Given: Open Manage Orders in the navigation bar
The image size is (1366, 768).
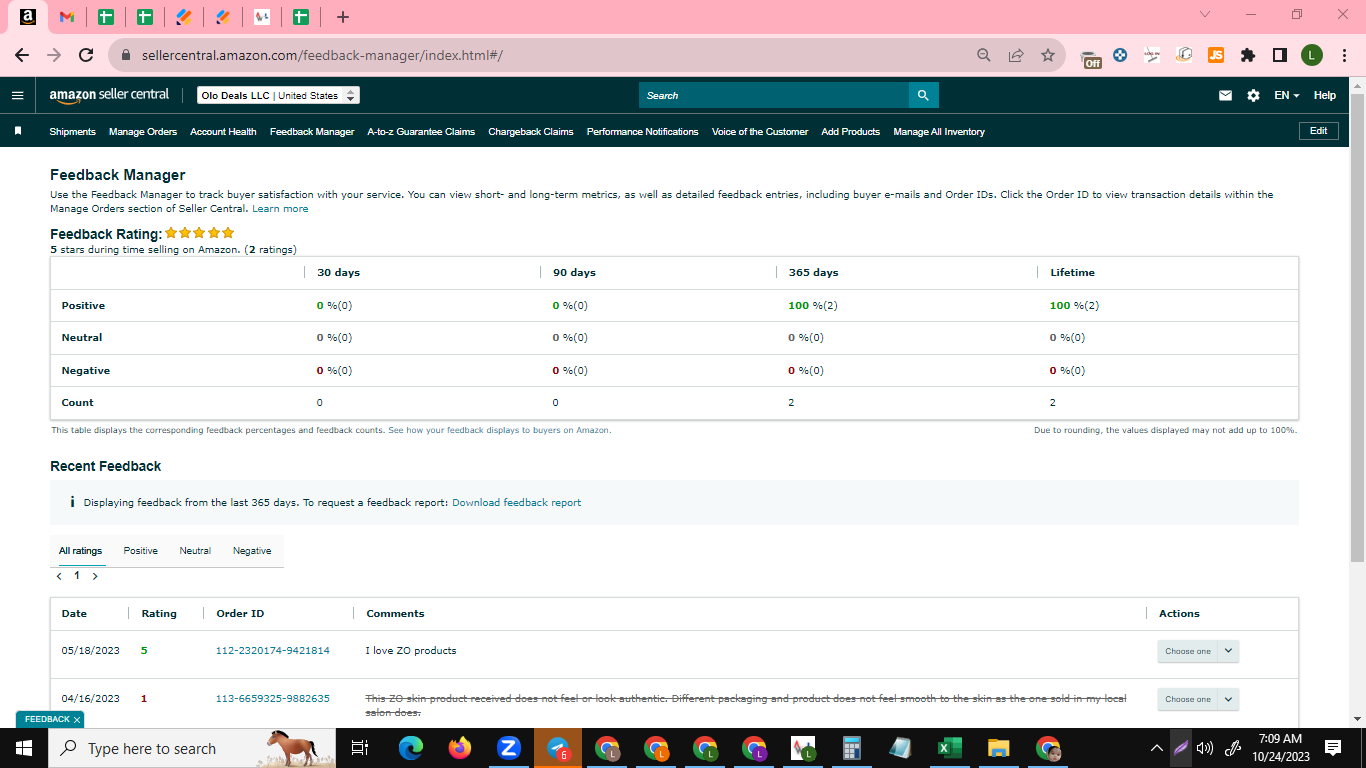Looking at the screenshot, I should coord(143,131).
